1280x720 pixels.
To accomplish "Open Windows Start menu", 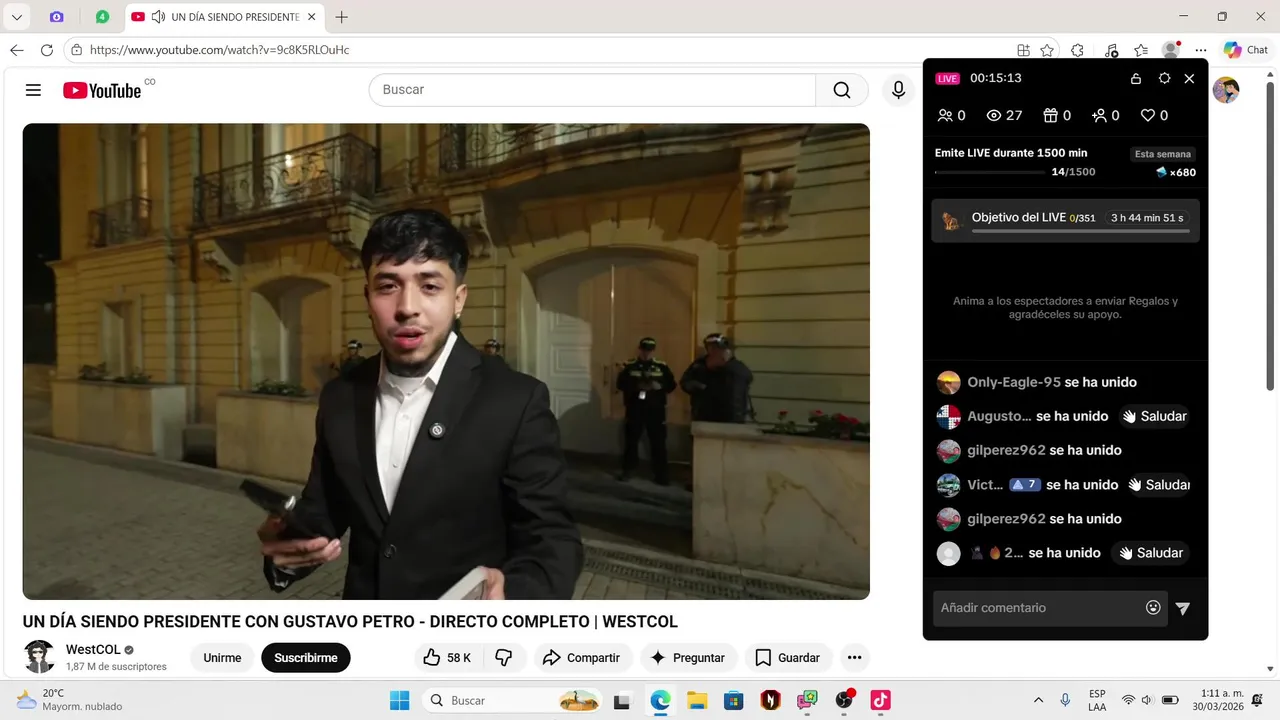I will pos(399,700).
